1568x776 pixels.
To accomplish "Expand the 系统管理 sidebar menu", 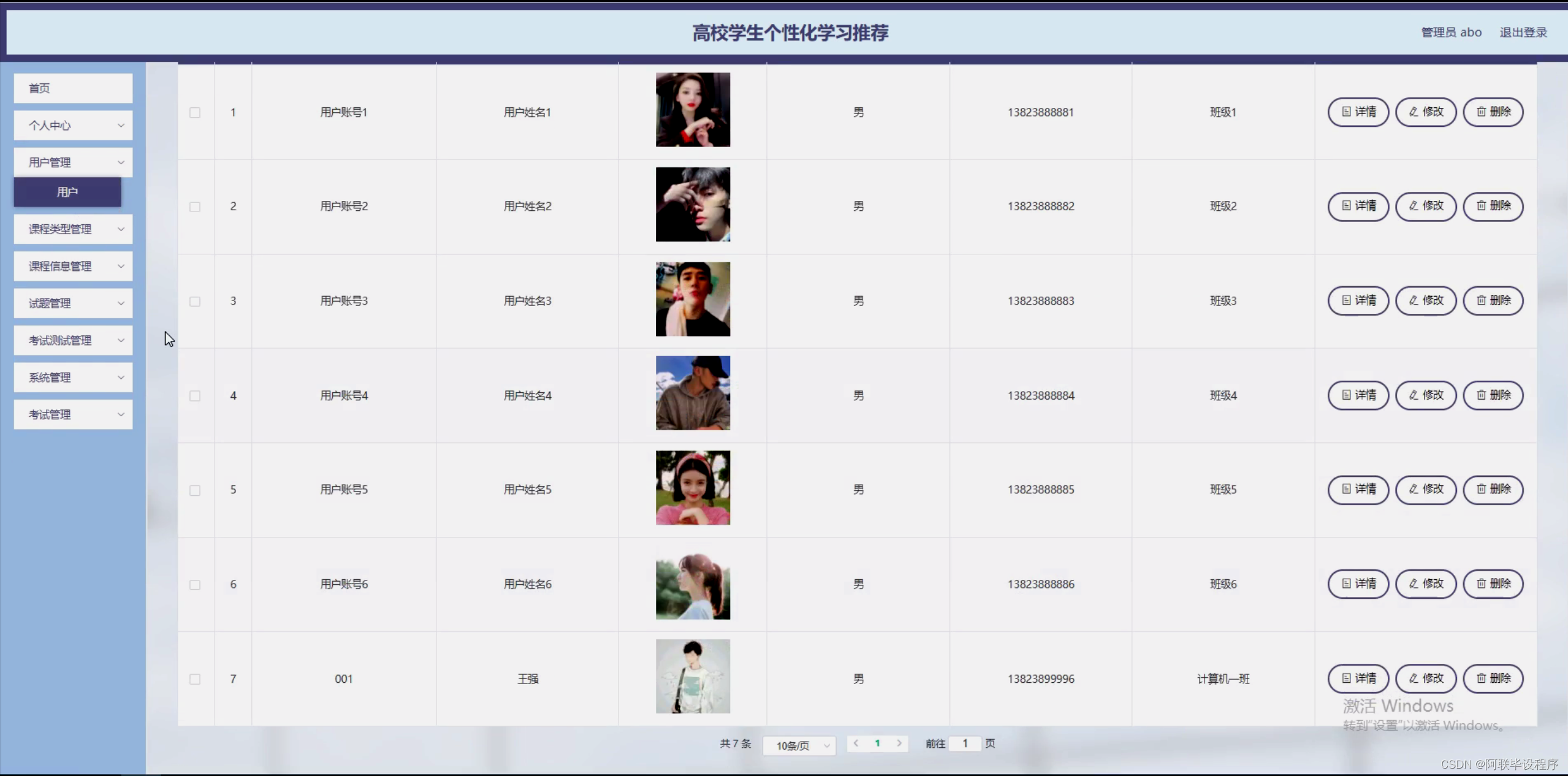I will point(73,377).
